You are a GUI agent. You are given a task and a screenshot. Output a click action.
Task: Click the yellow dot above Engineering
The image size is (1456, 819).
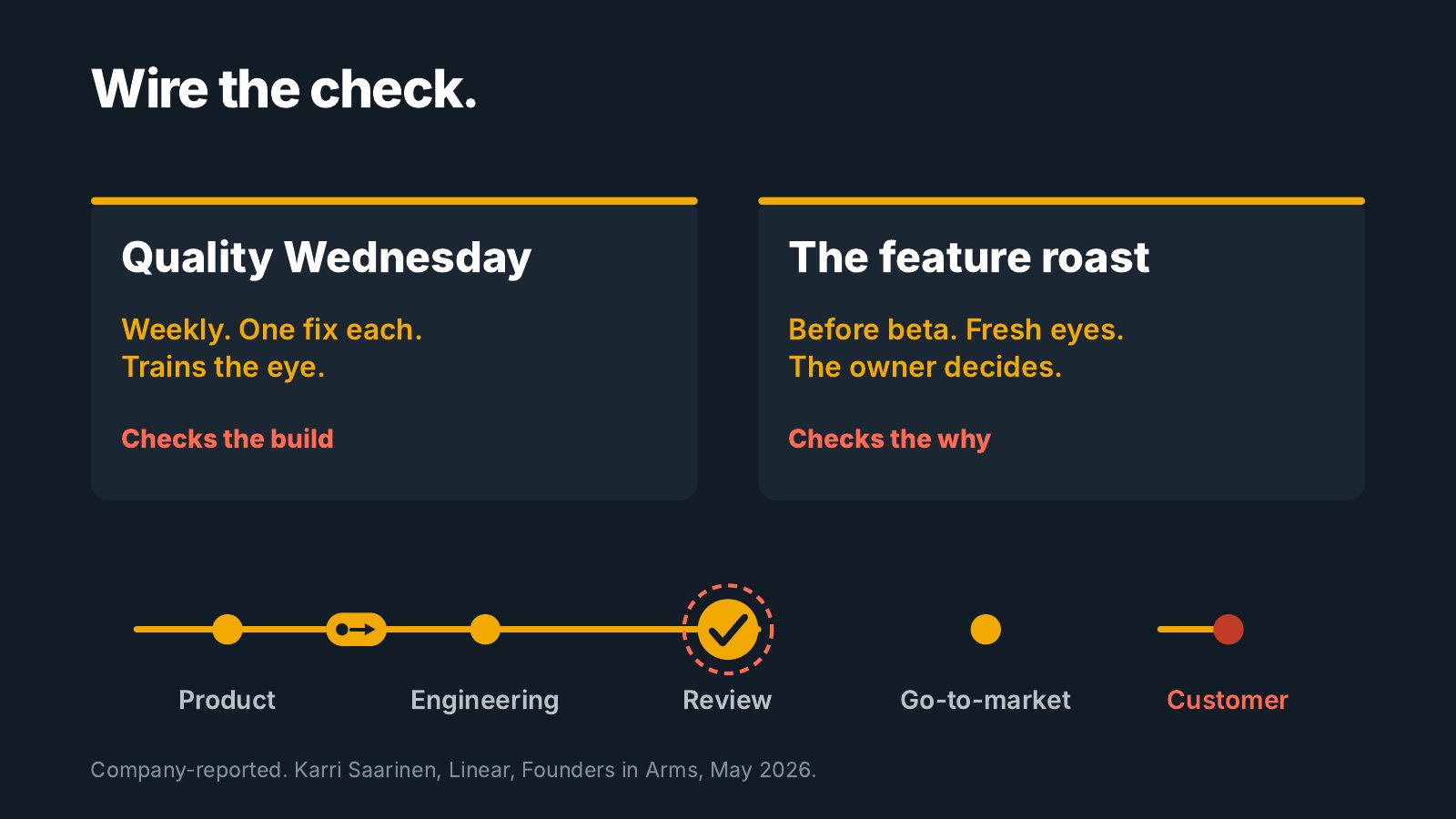[485, 629]
